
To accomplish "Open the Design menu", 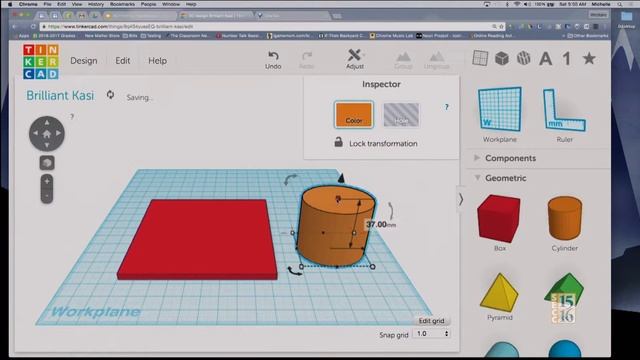I will [84, 61].
